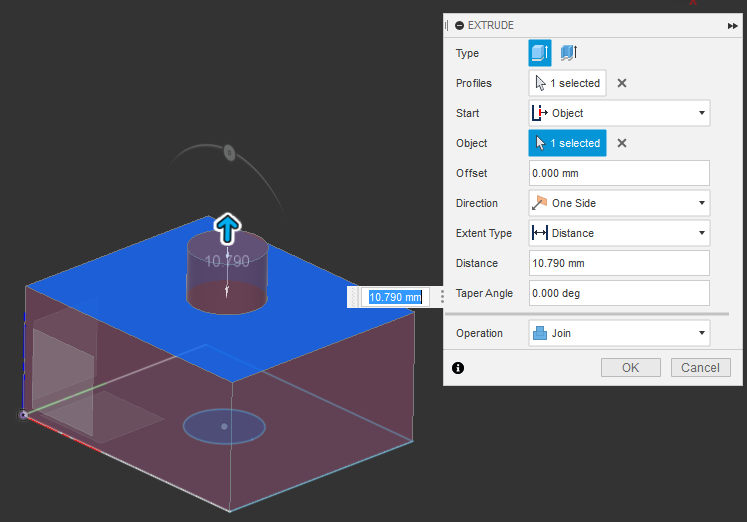Click the Object '1 selected' selector
This screenshot has width=747, height=522.
pyautogui.click(x=567, y=143)
